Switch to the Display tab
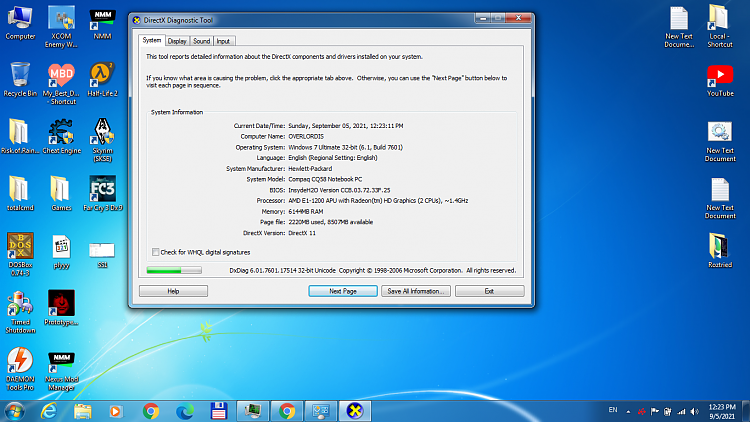 (177, 41)
